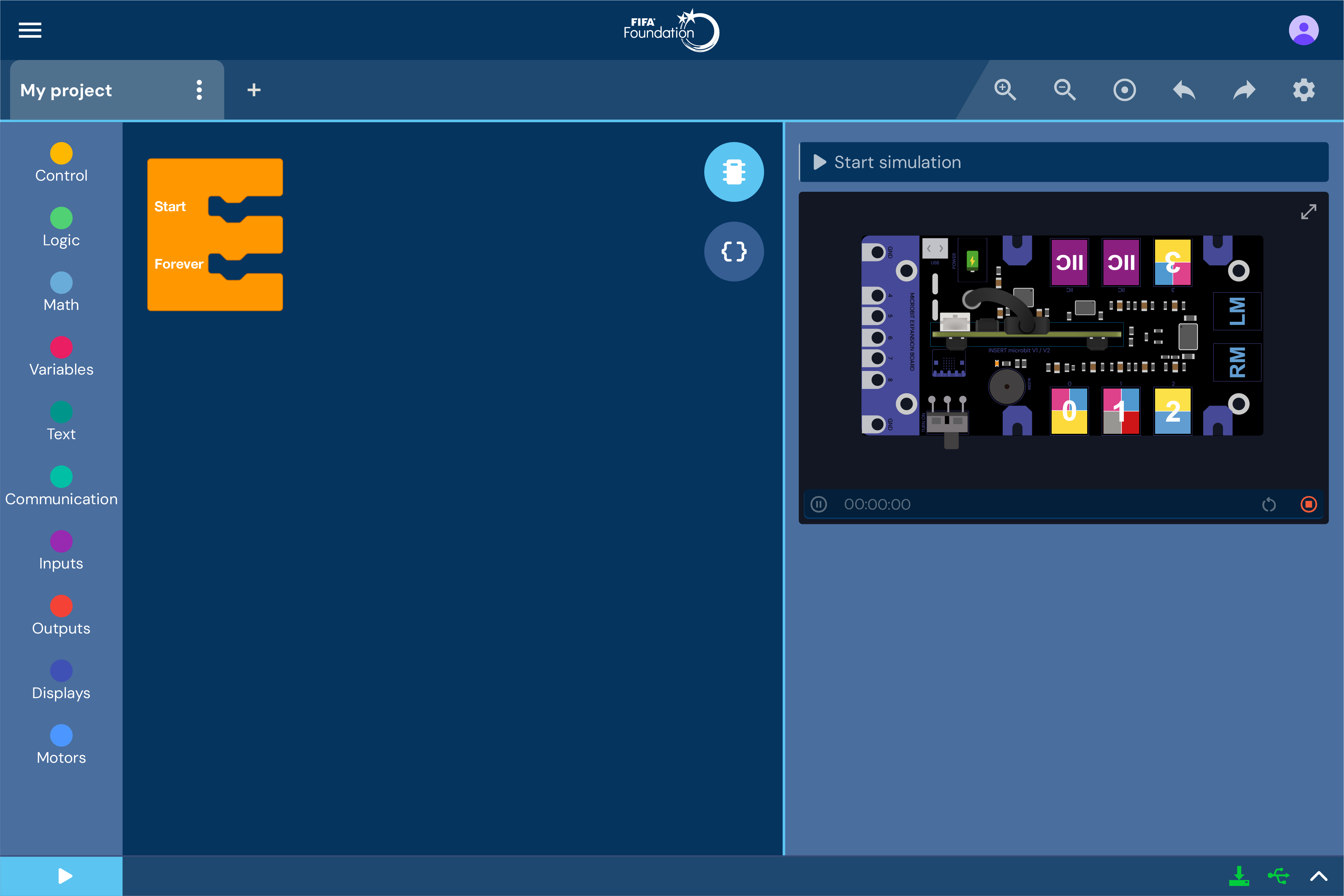Expand the bottom panel chevron

click(x=1318, y=876)
